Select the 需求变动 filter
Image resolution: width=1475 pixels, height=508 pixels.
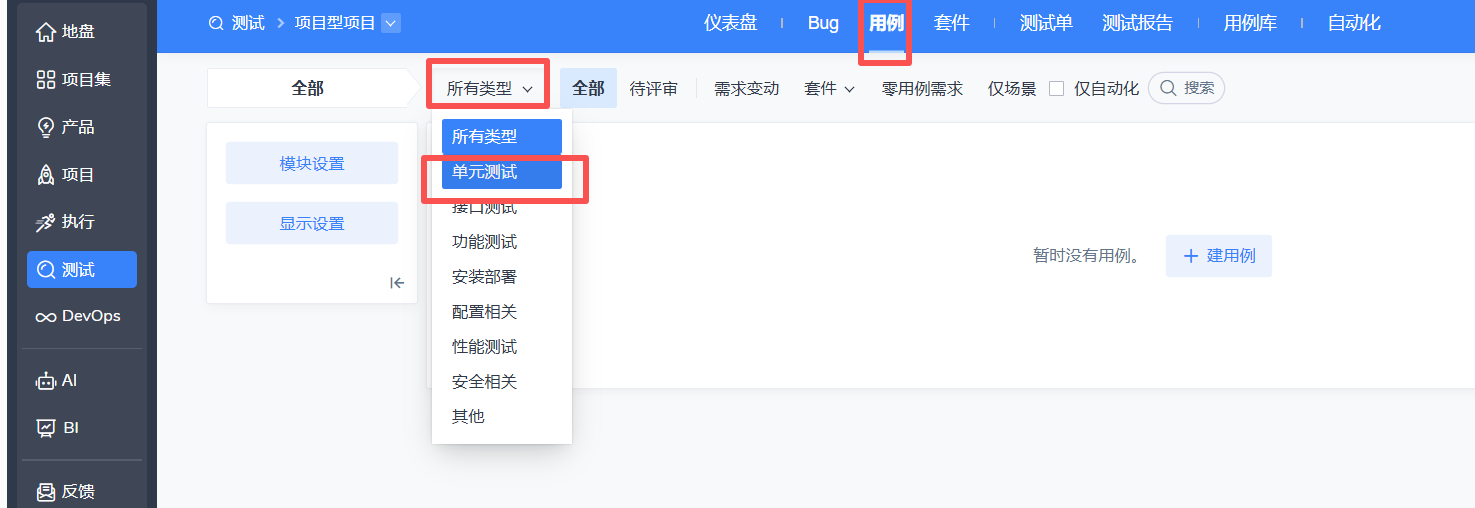point(746,89)
